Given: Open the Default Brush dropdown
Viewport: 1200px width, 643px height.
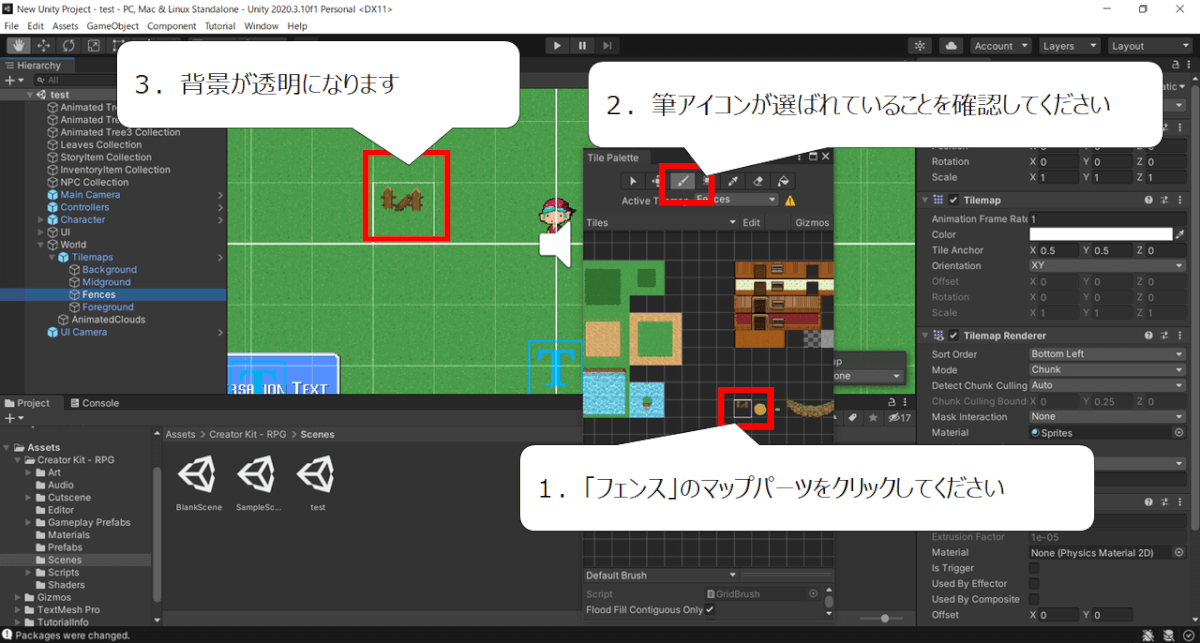Looking at the screenshot, I should point(661,575).
